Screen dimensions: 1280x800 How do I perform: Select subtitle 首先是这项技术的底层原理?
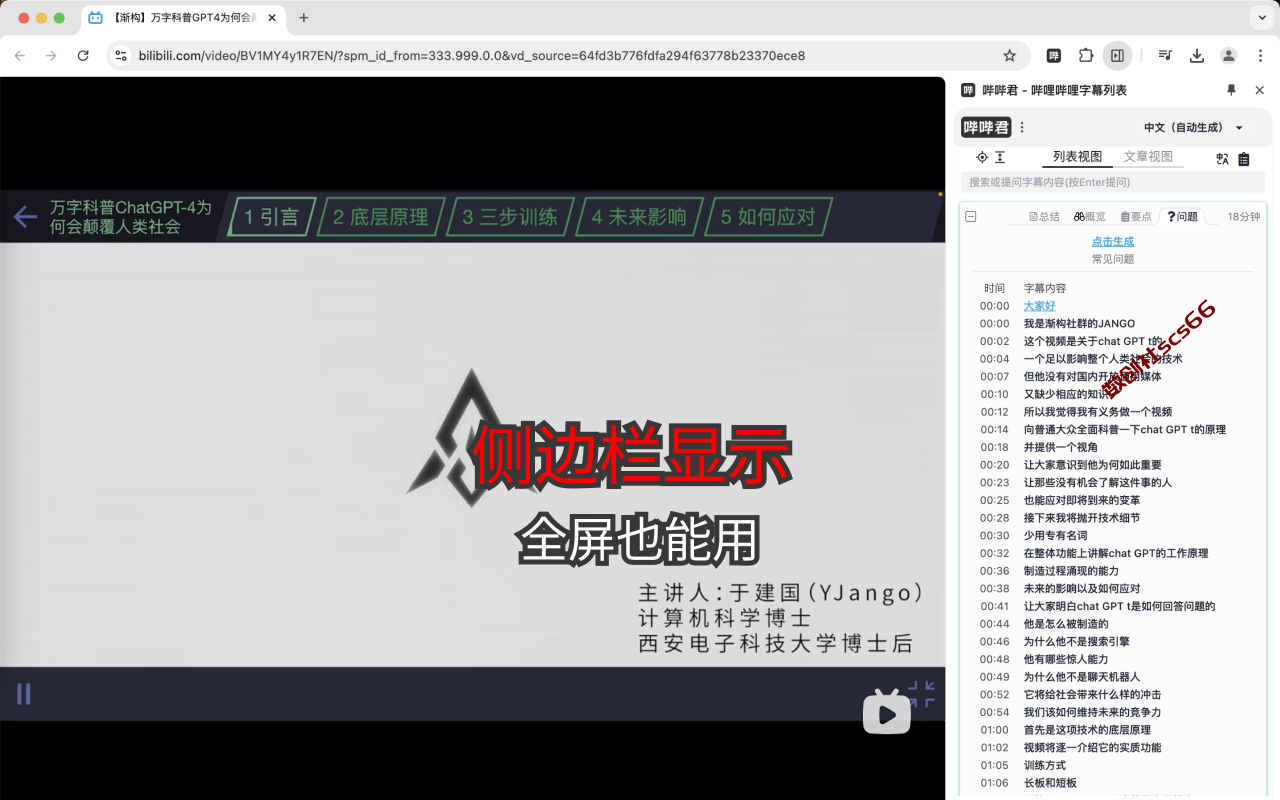(1087, 729)
